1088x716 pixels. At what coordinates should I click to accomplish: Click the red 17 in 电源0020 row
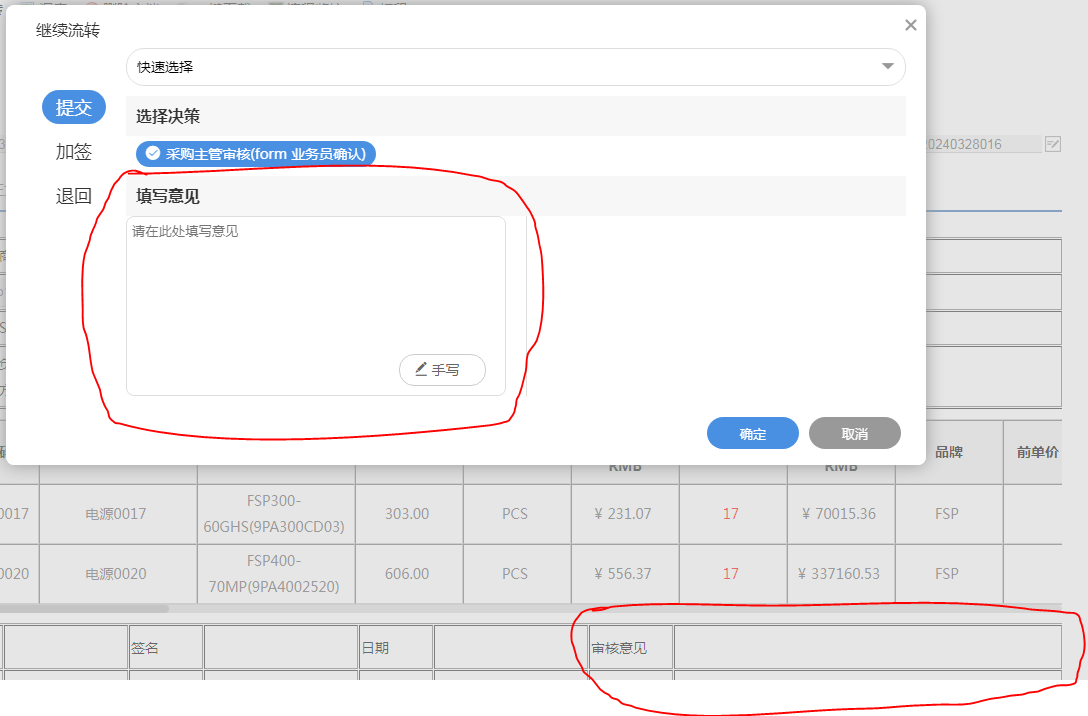[733, 574]
